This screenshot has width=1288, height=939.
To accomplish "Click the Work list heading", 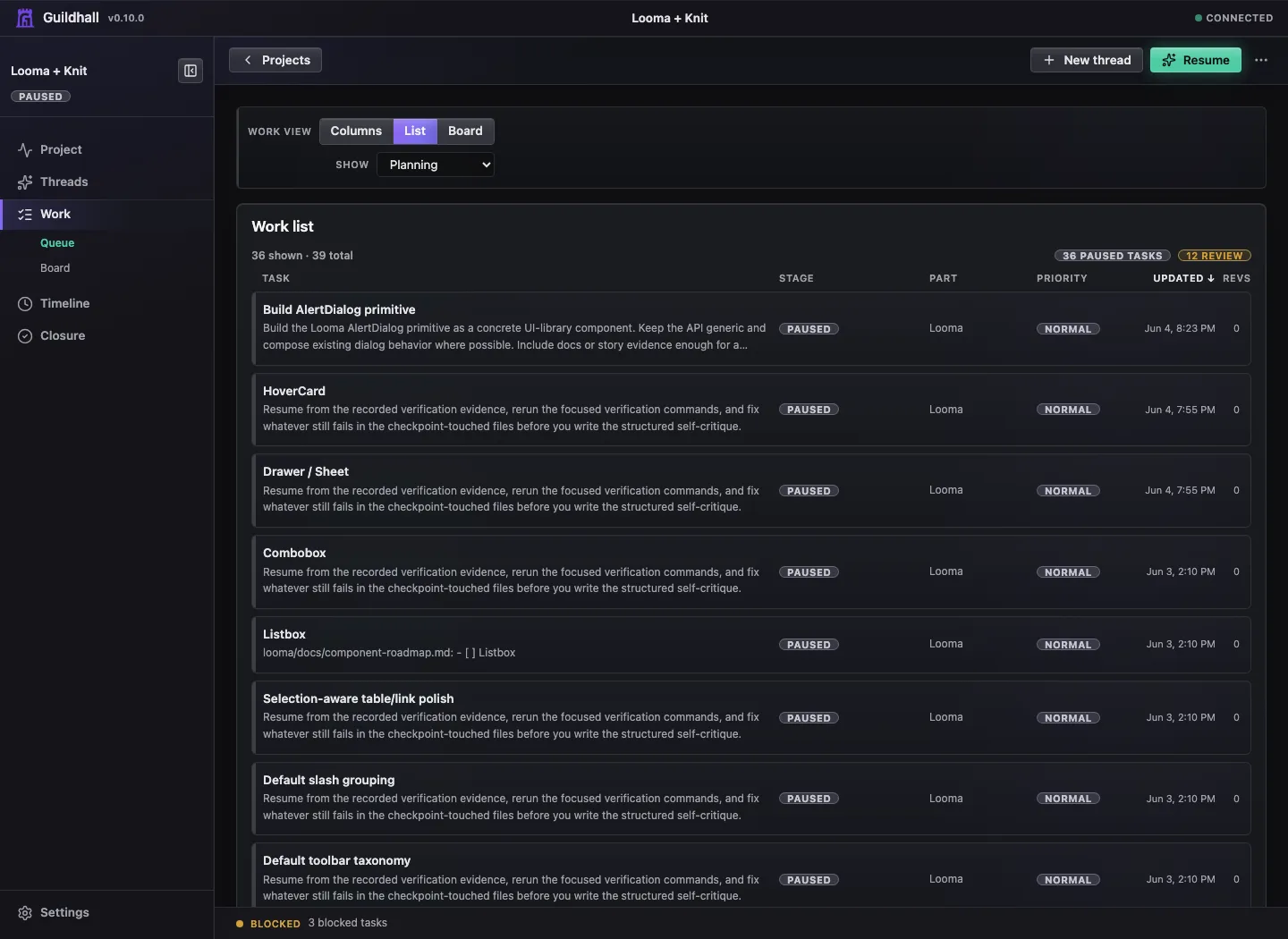I will (283, 226).
